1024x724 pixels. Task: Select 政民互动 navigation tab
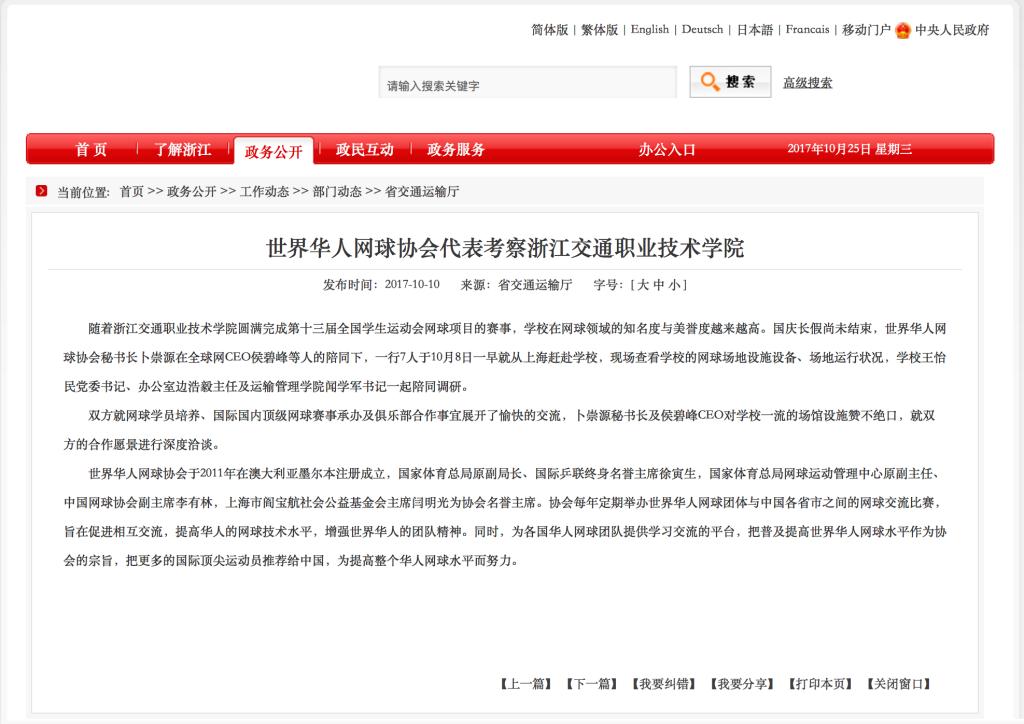(365, 150)
